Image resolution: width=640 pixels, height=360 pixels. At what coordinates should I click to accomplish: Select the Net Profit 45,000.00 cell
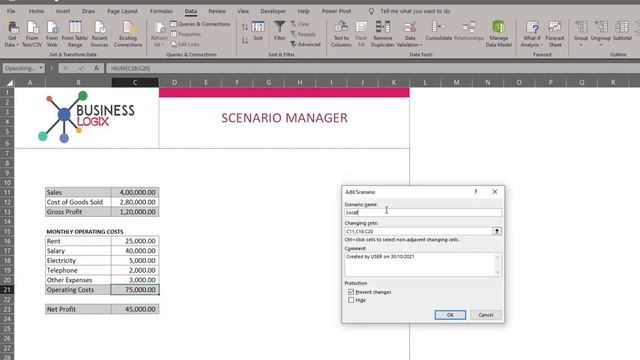point(135,309)
